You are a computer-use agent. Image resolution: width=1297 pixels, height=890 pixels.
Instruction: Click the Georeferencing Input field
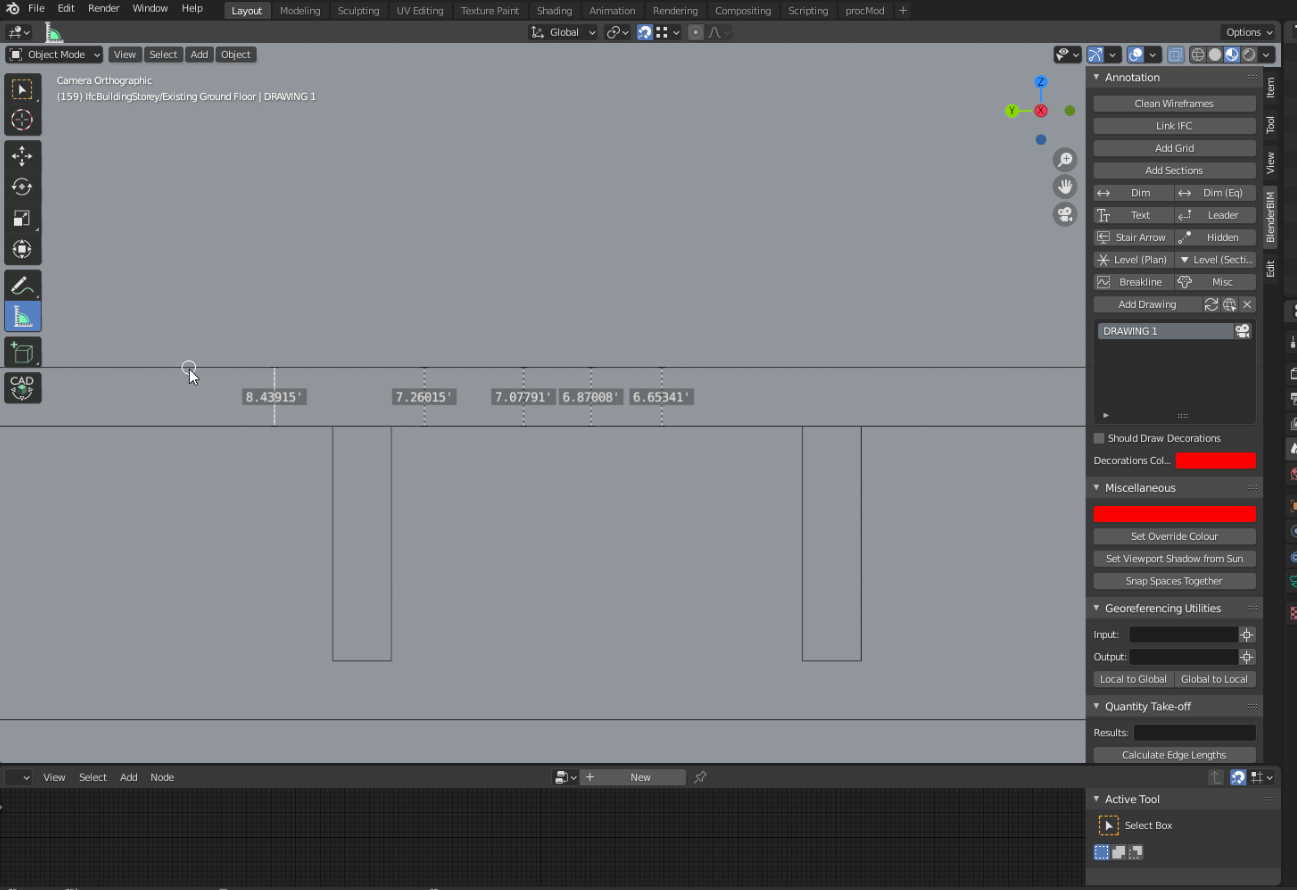pos(1183,634)
